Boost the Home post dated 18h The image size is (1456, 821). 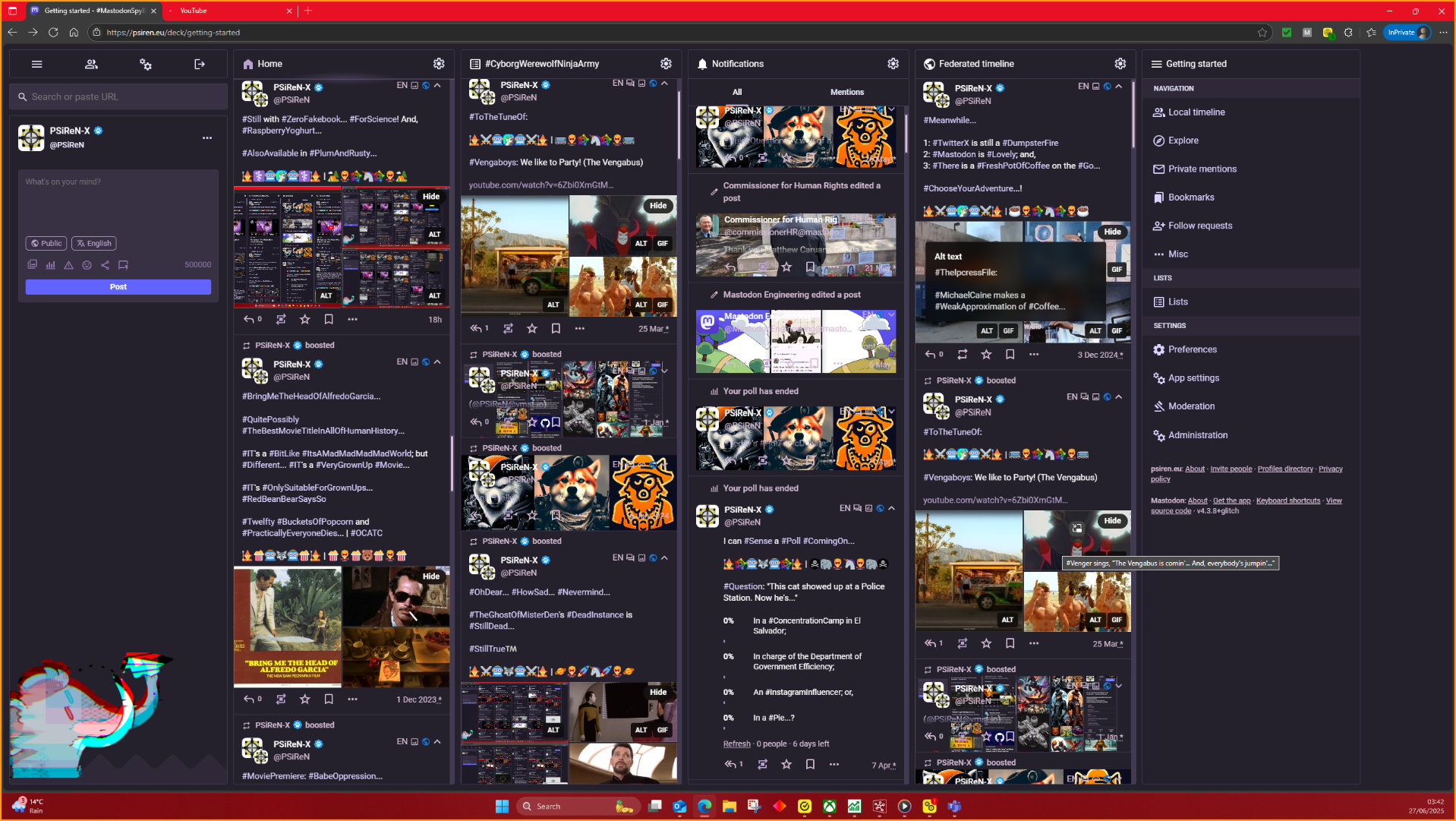point(281,320)
